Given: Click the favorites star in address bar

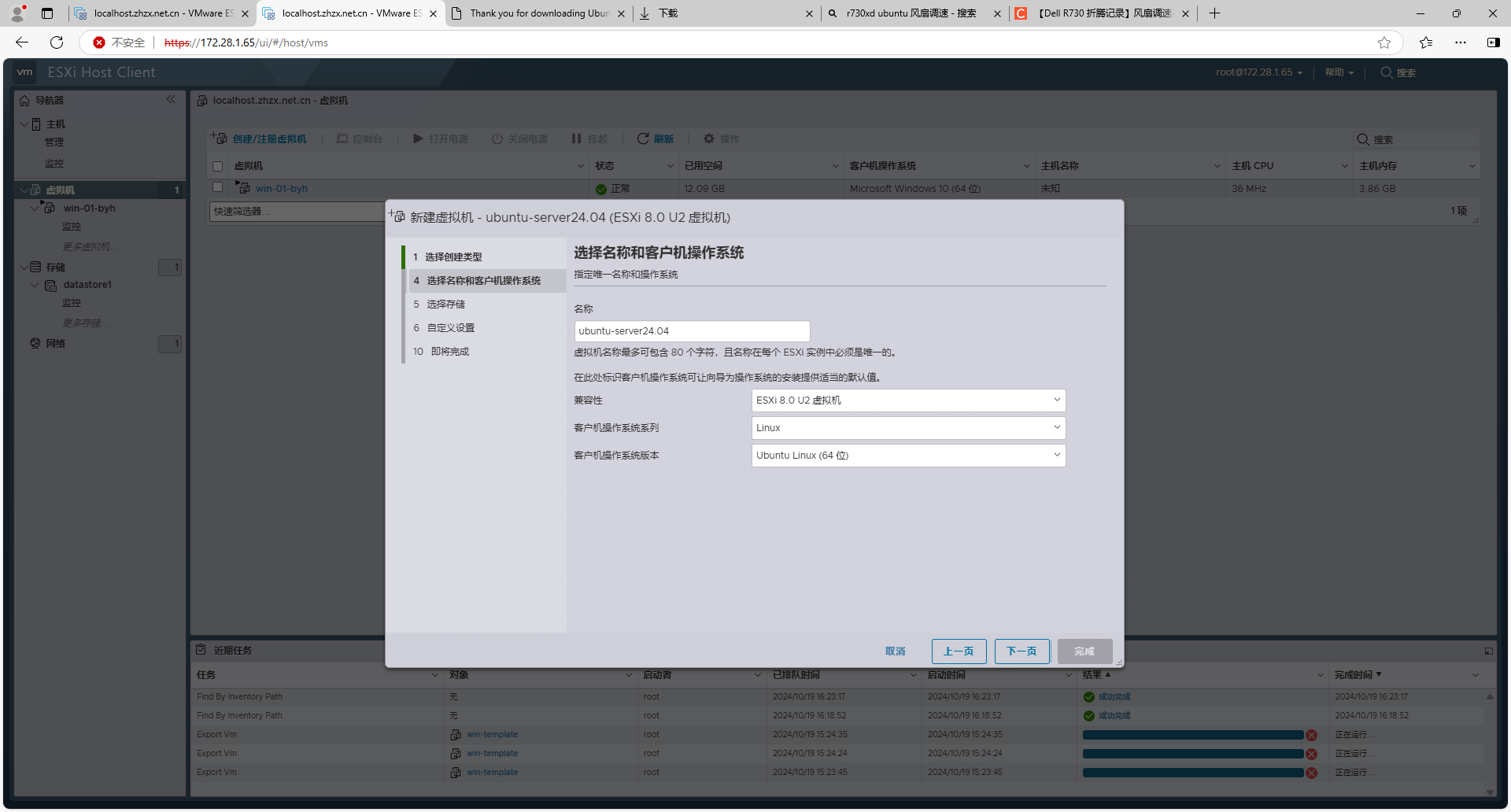Looking at the screenshot, I should tap(1384, 42).
